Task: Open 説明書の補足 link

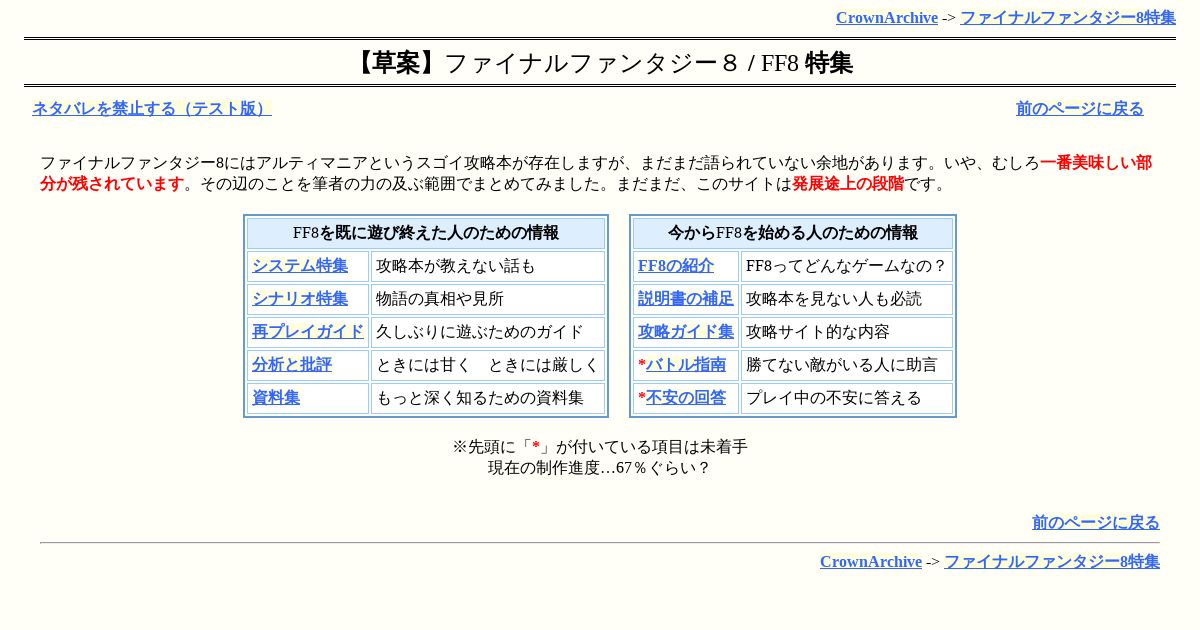Action: (686, 299)
